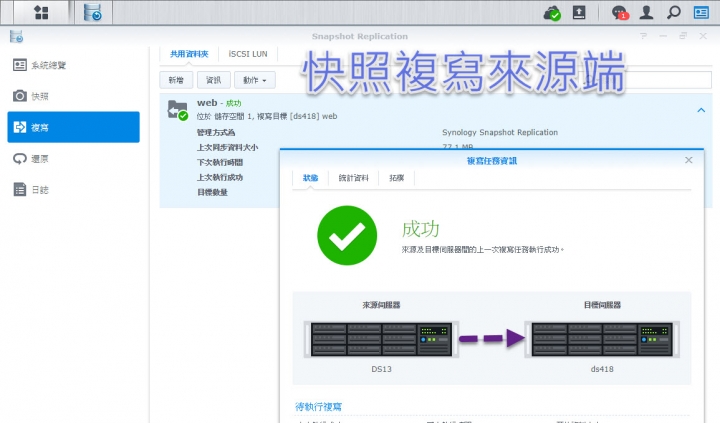Screen dimensions: 720x423
Task: Click the green success checkmark icon
Action: pos(347,235)
